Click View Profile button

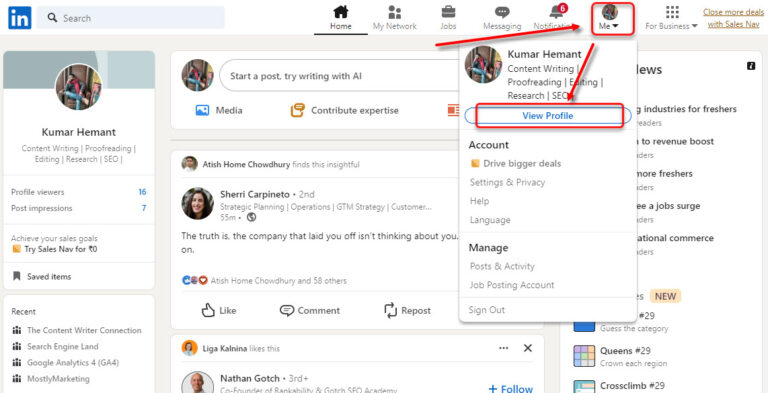coord(548,116)
